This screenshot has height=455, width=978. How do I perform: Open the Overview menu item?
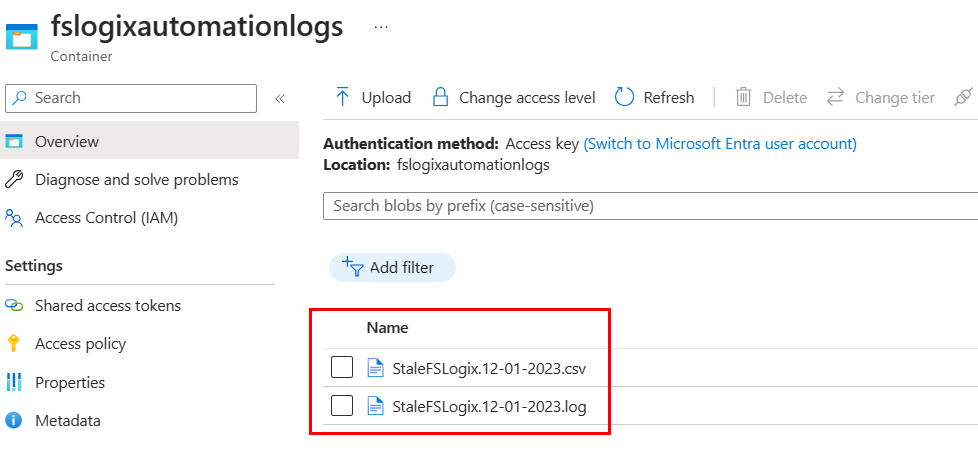click(66, 142)
